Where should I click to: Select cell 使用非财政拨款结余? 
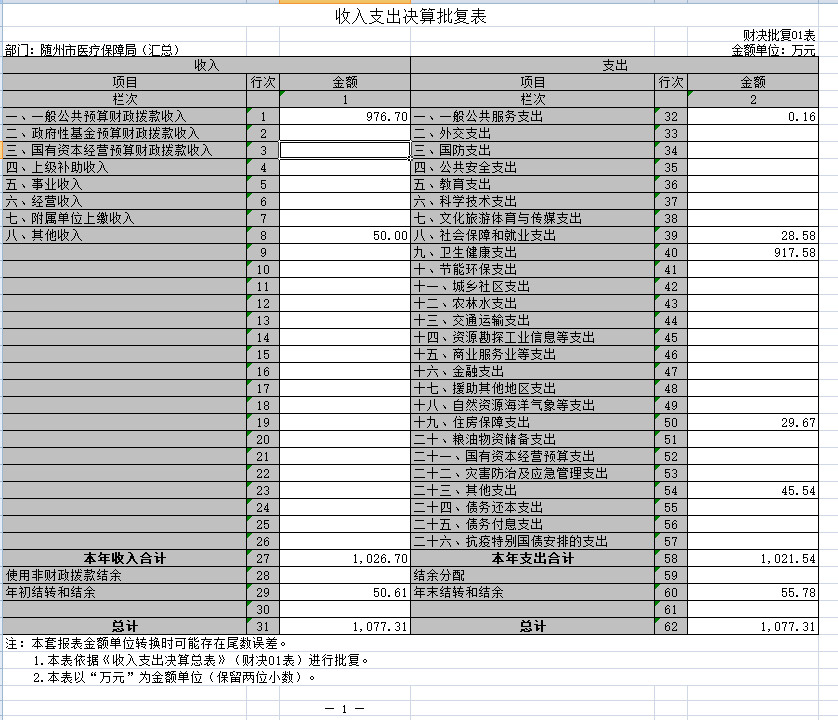tap(125, 576)
